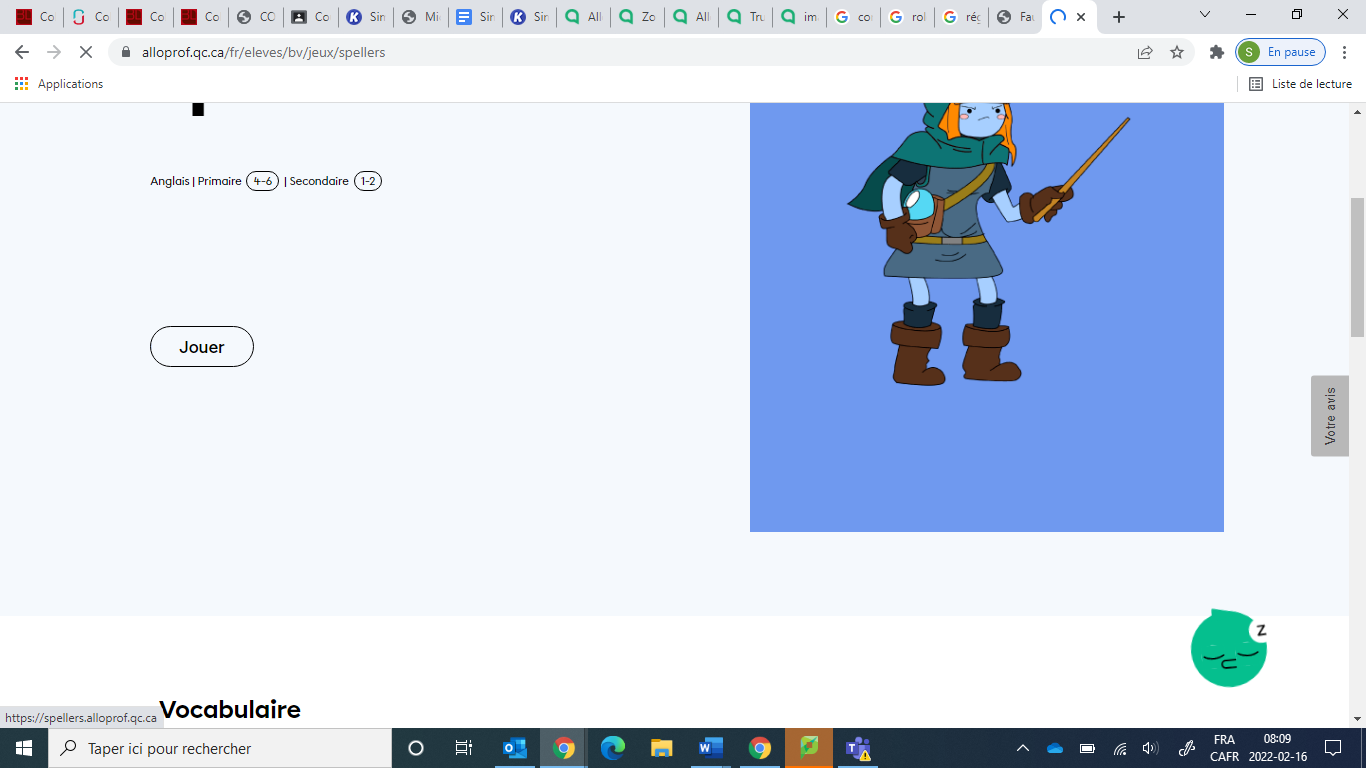Open the Chrome three-dot menu
This screenshot has width=1366, height=768.
(x=1345, y=52)
